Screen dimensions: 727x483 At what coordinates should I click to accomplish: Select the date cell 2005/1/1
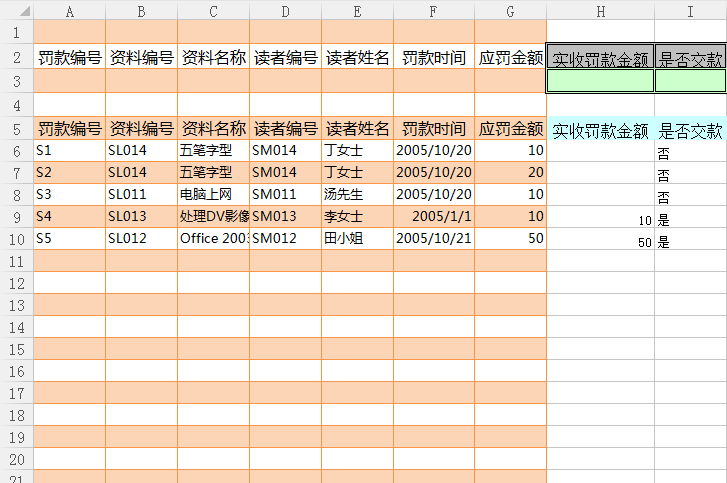(433, 216)
